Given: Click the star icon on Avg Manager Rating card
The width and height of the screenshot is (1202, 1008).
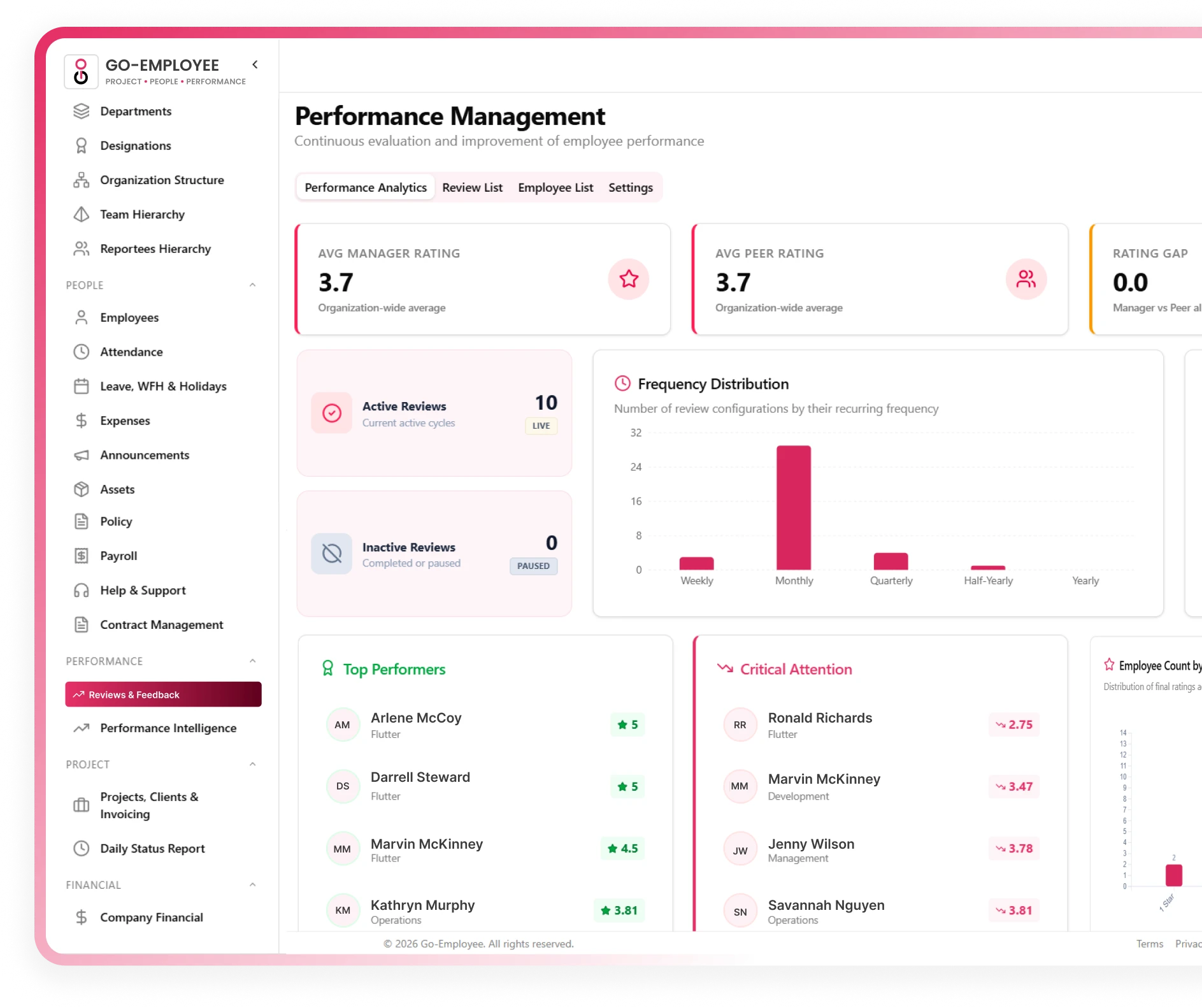Looking at the screenshot, I should click(629, 279).
